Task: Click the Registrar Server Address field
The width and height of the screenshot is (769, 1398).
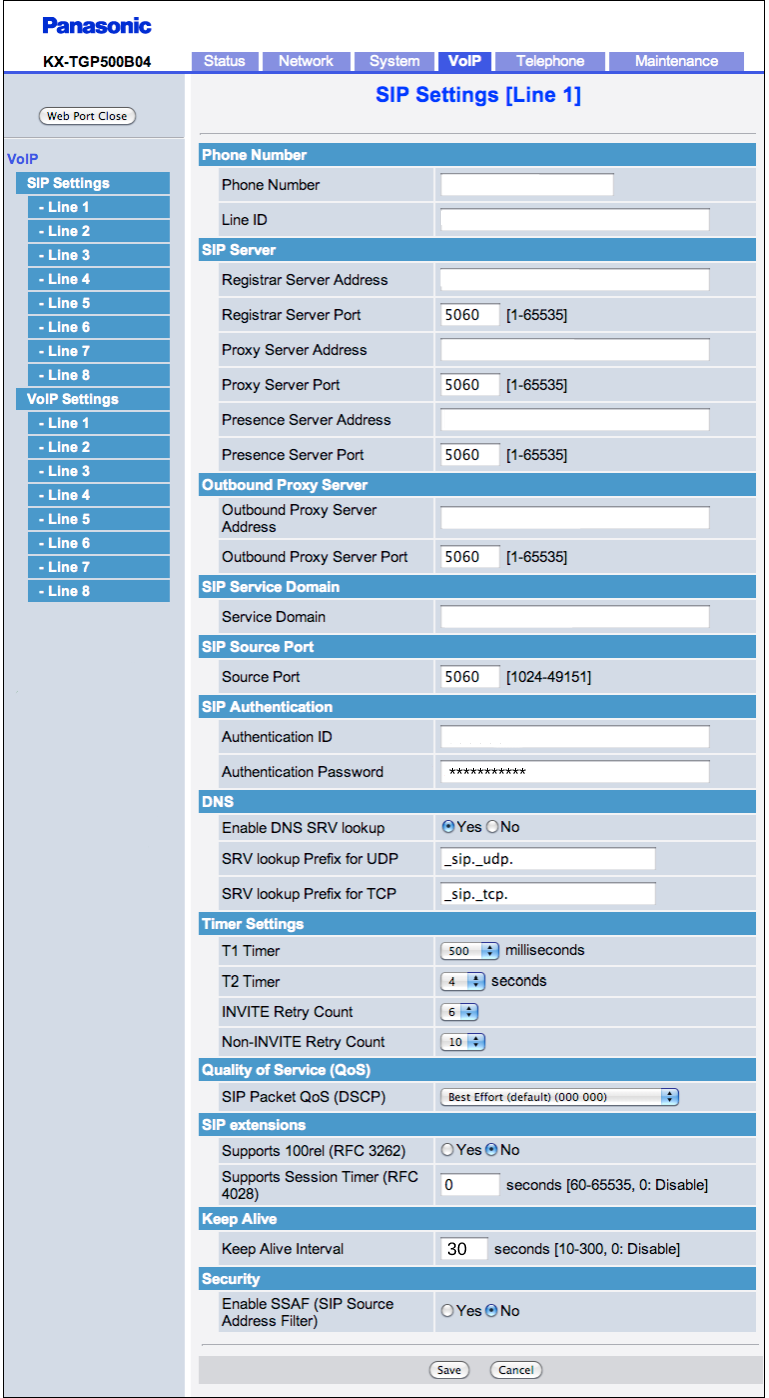Action: tap(574, 280)
